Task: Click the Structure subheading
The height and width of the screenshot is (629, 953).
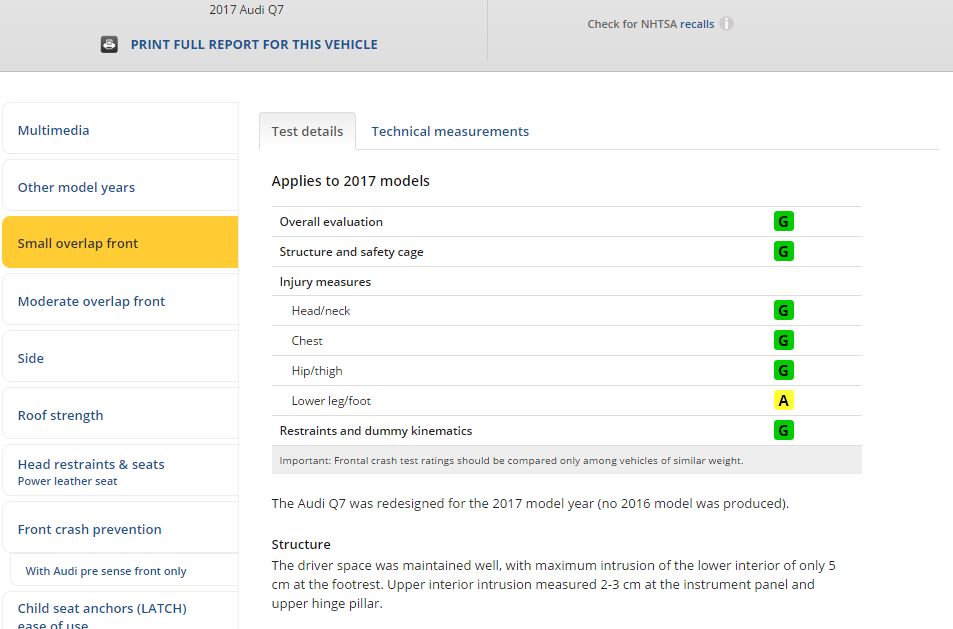Action: pos(301,545)
